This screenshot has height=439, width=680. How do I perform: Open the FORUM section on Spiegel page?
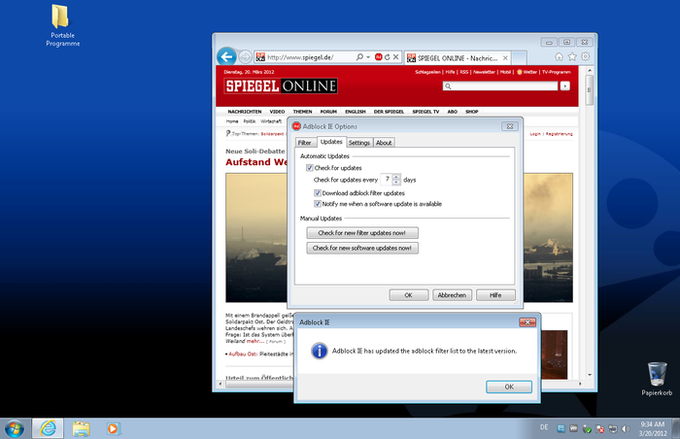(x=328, y=112)
